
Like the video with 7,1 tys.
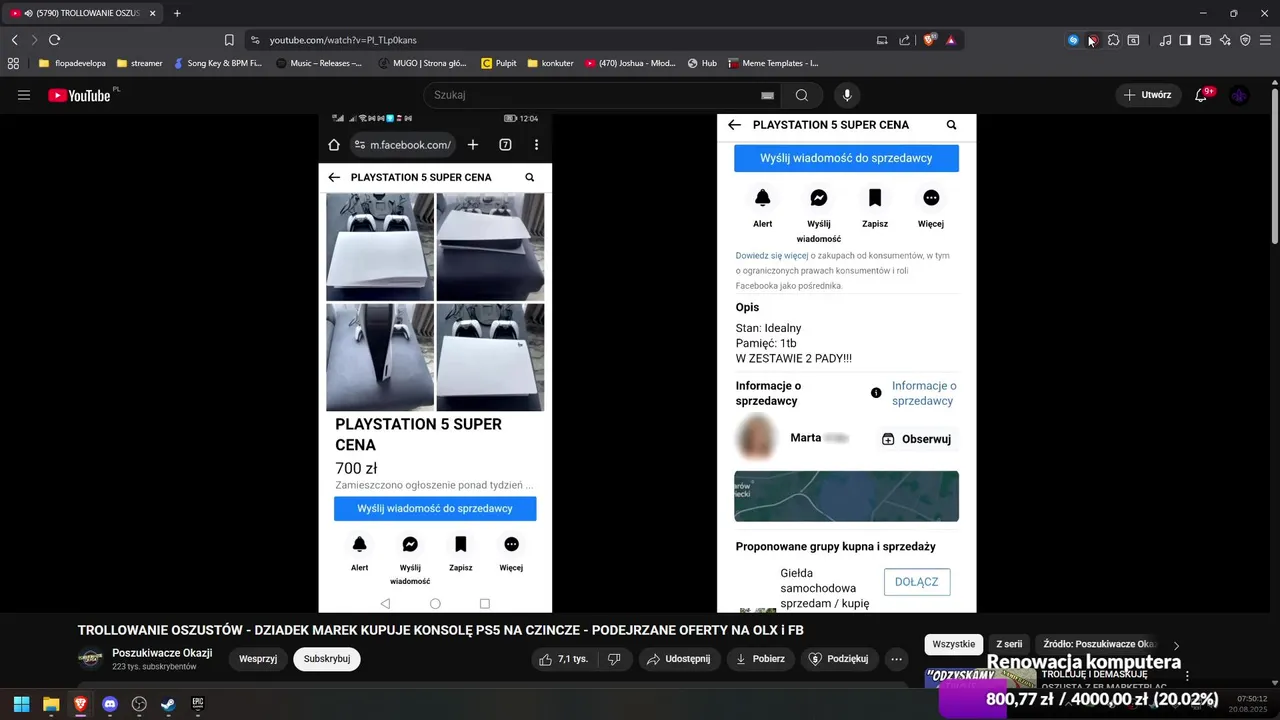click(563, 659)
